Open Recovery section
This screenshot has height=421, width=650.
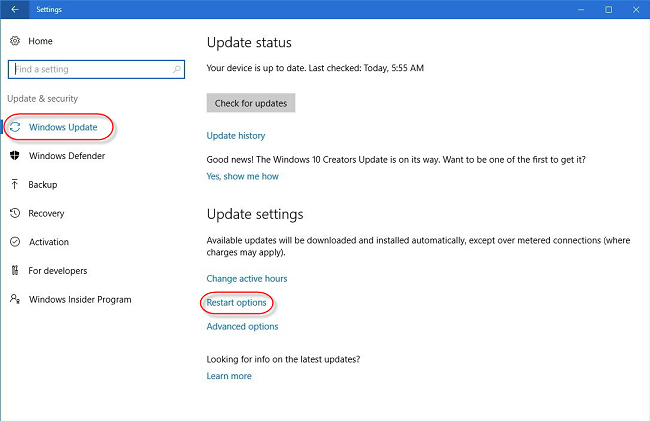[x=46, y=213]
